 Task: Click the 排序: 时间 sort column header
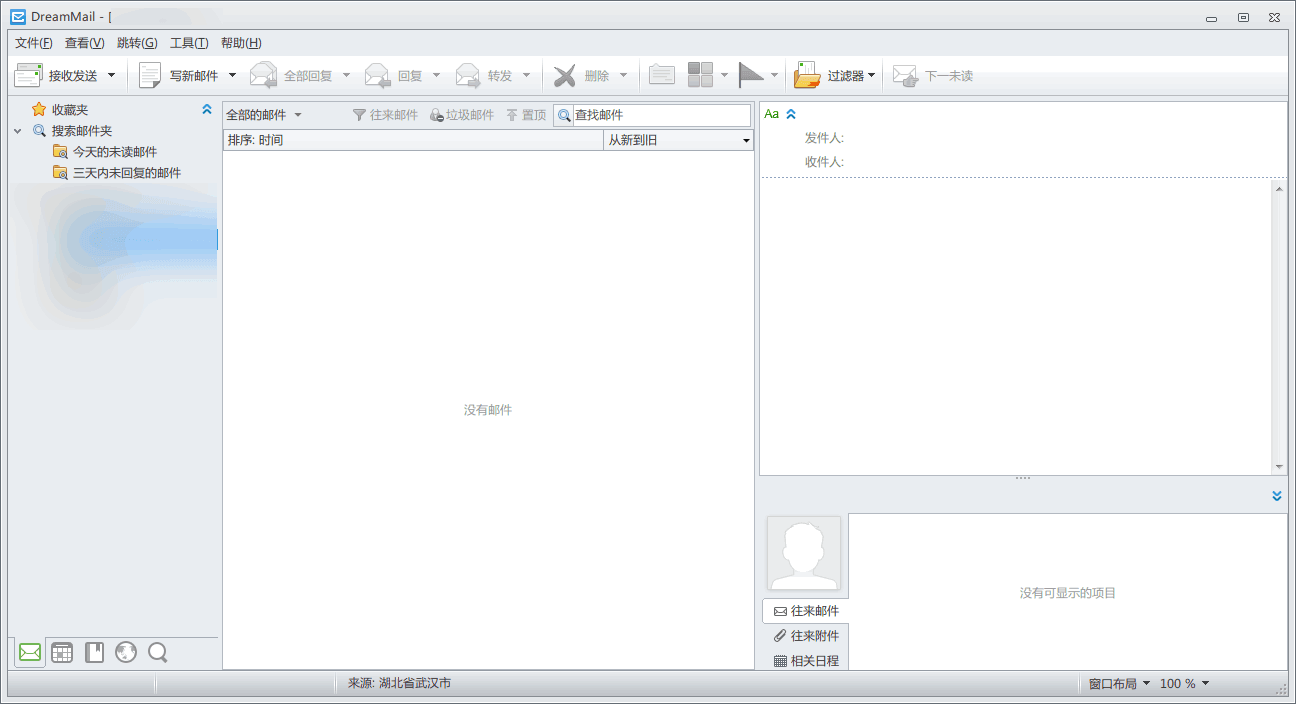pyautogui.click(x=413, y=140)
